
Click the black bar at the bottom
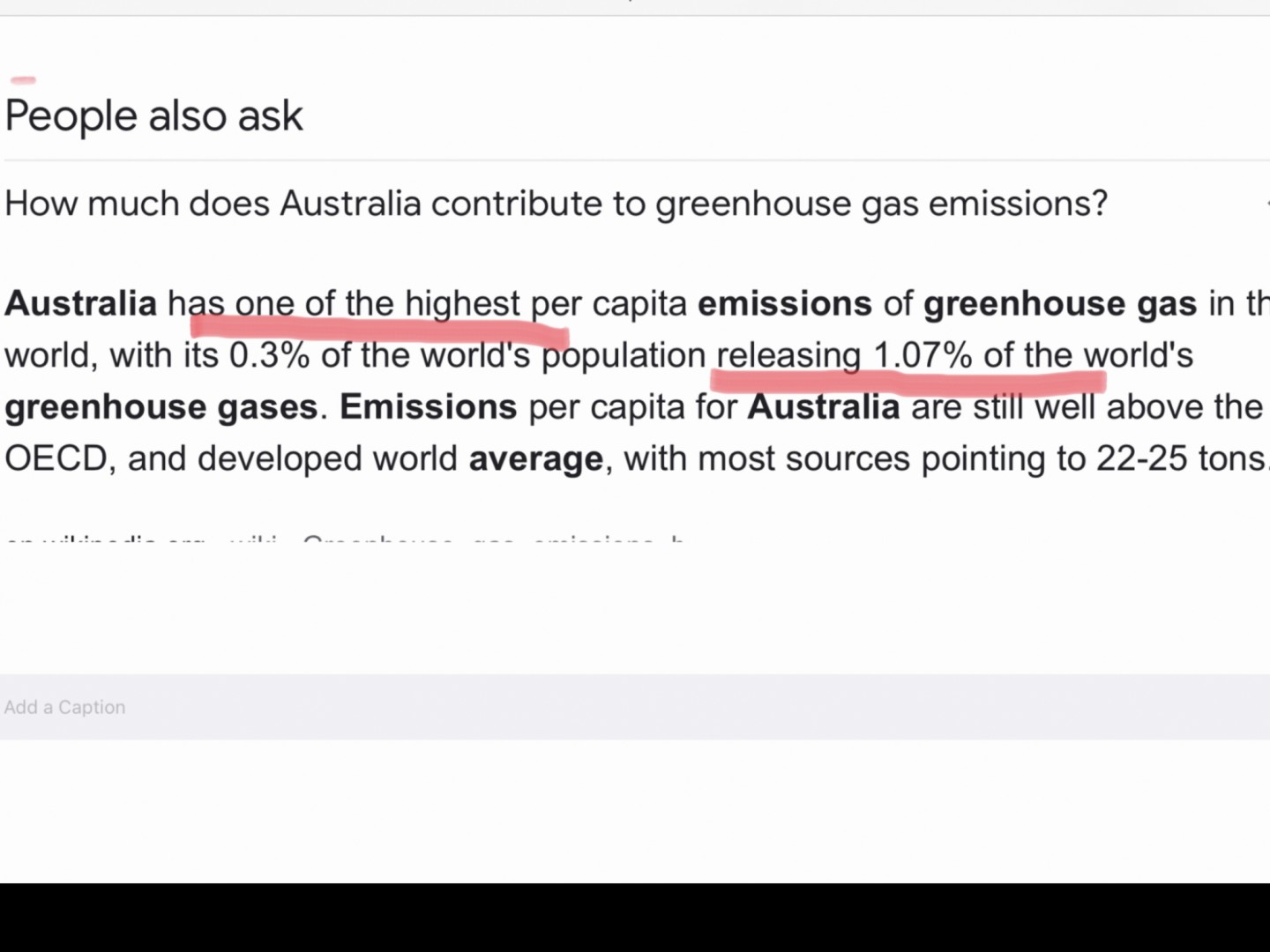pyautogui.click(x=635, y=917)
